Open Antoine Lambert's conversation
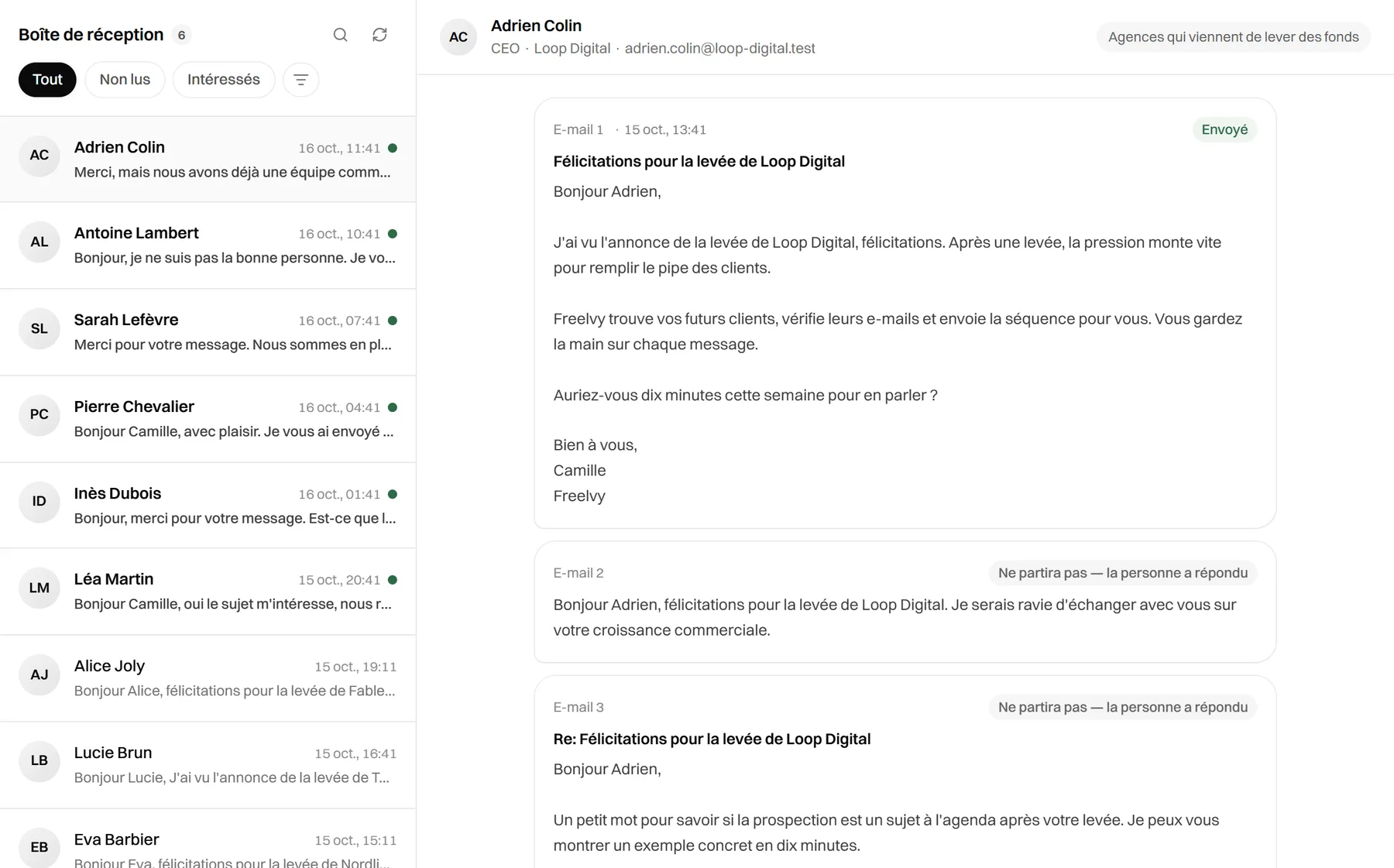 [208, 245]
